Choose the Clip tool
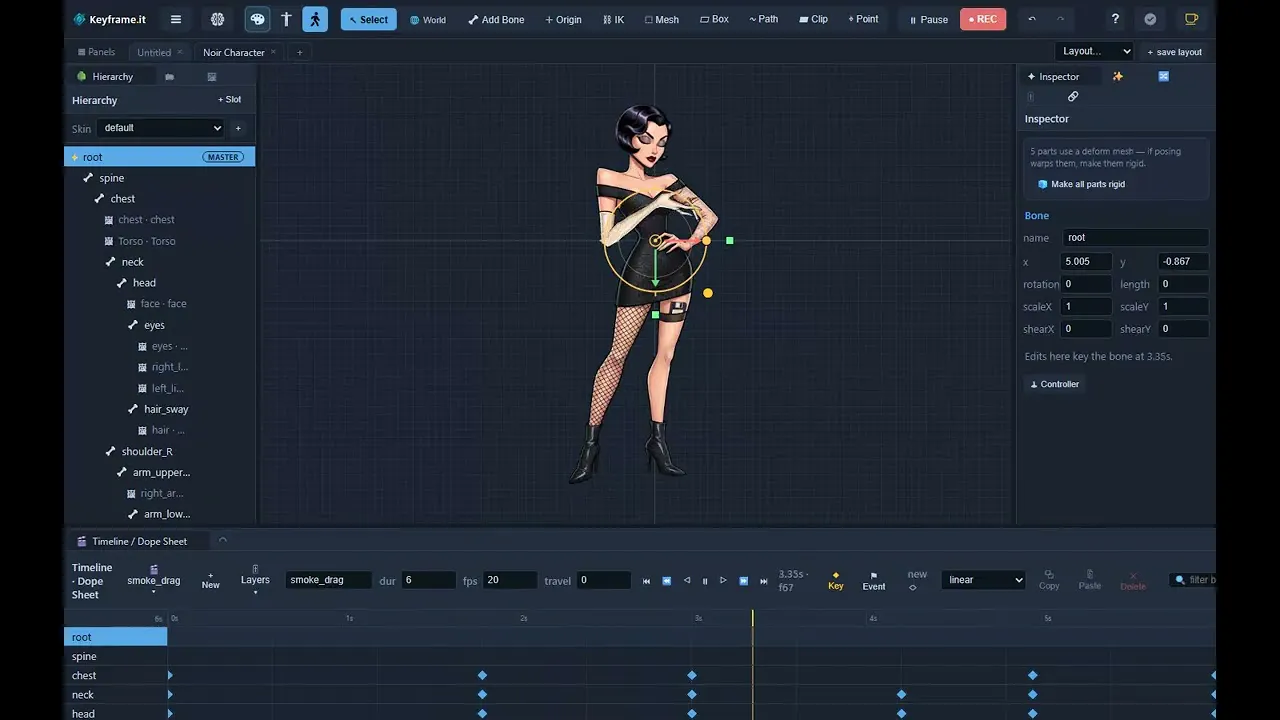This screenshot has height=720, width=1280. tap(813, 19)
